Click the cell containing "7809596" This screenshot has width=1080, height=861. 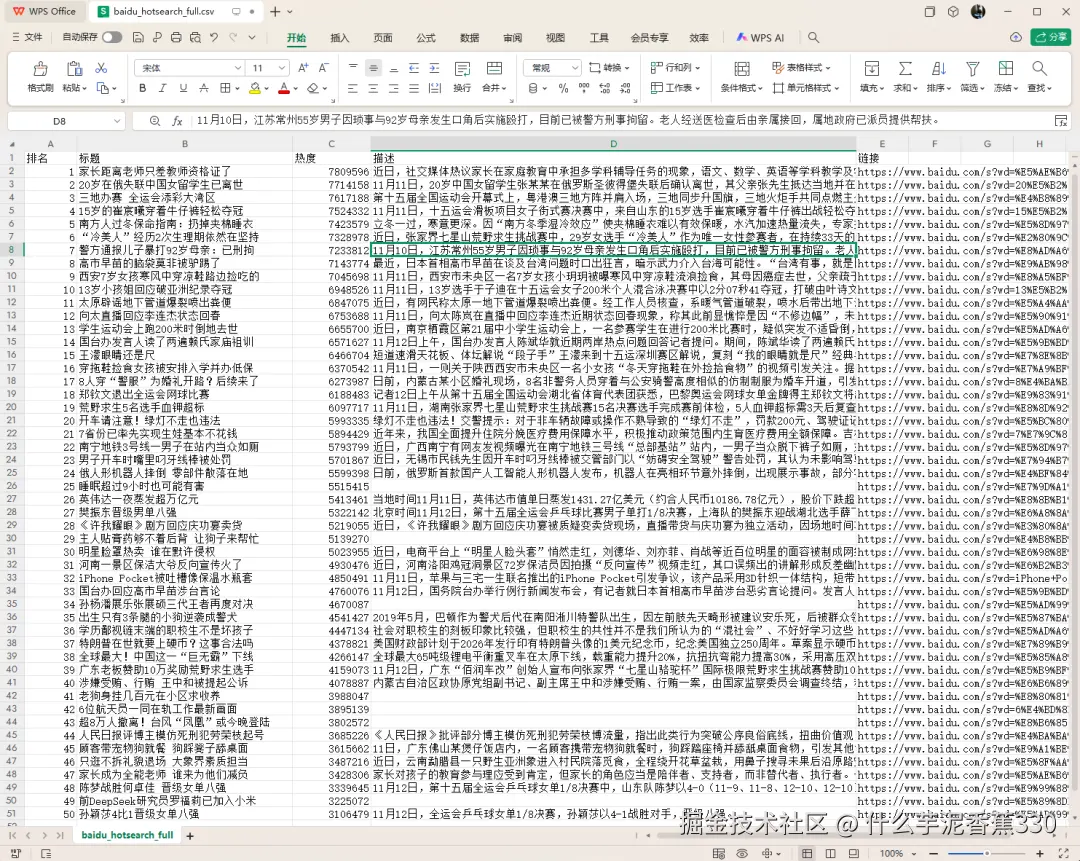pos(332,172)
